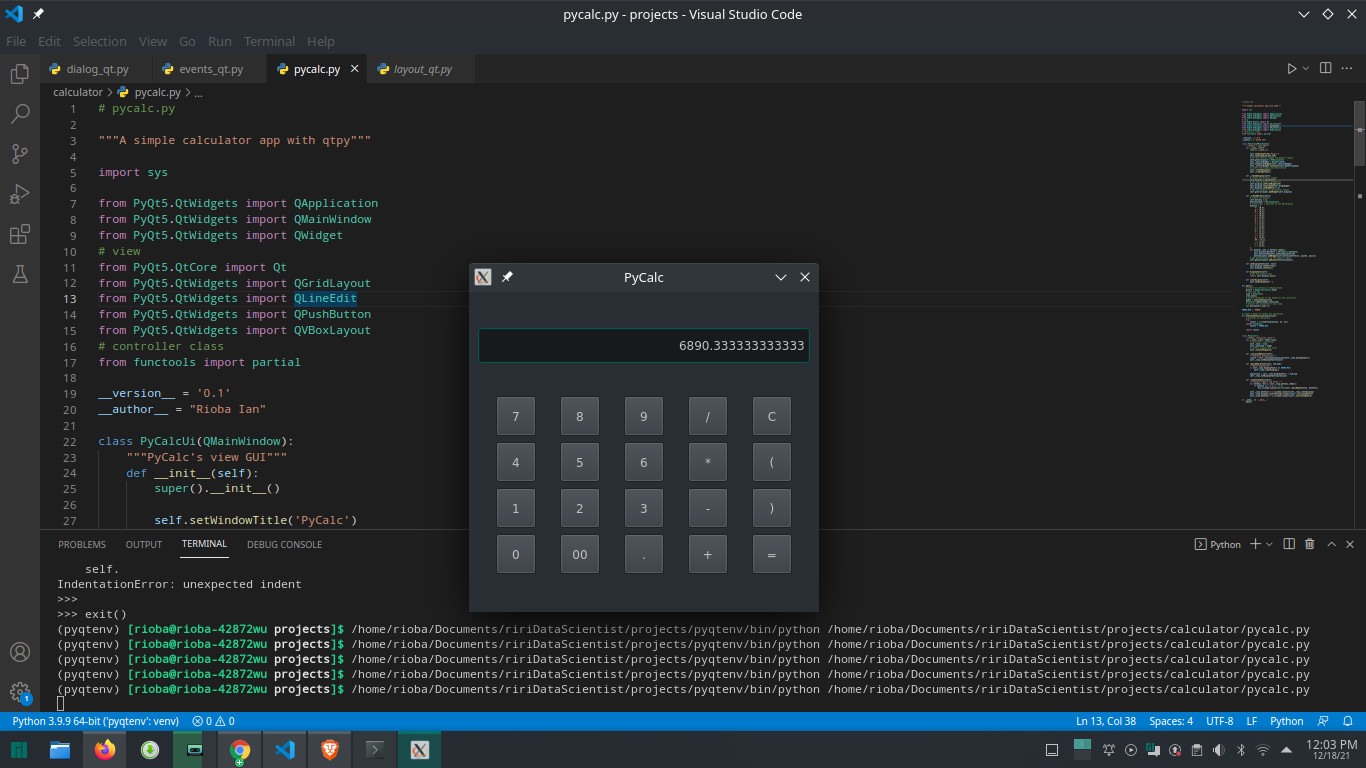Minimize the PyCalc window using chevron
Screen dimensions: 1366x768
click(781, 277)
